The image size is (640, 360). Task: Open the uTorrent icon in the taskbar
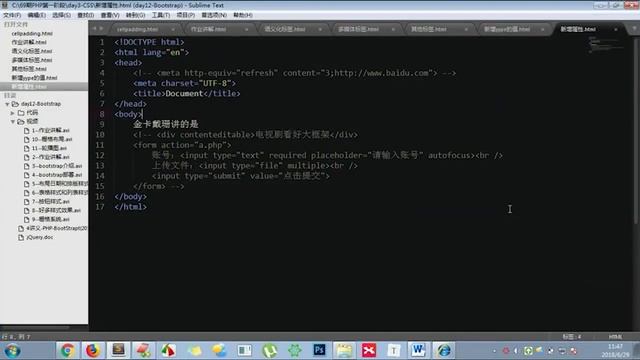pyautogui.click(x=269, y=350)
